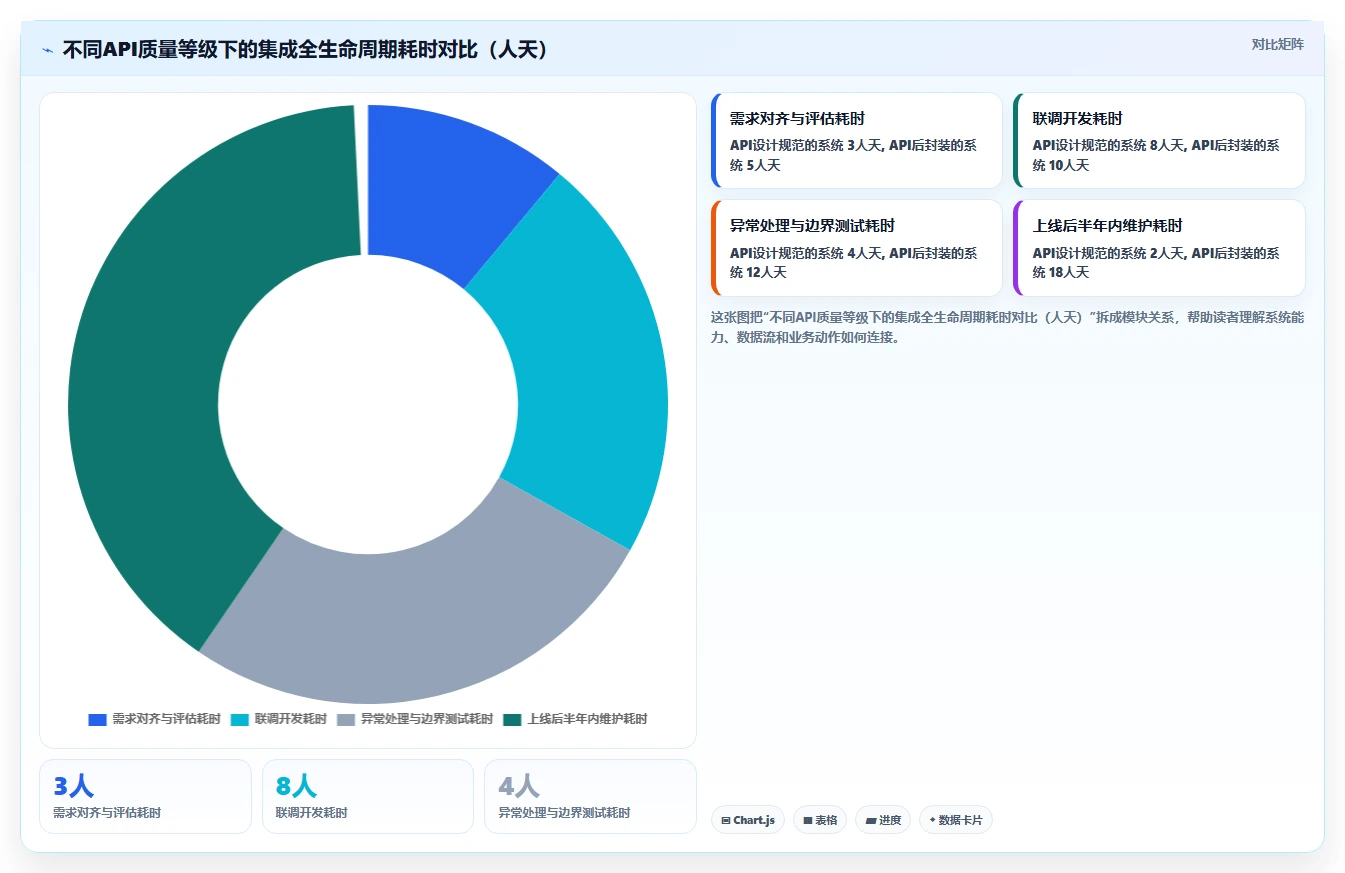Click legend text 需求对齐与评估耗时
The width and height of the screenshot is (1345, 873).
(166, 719)
